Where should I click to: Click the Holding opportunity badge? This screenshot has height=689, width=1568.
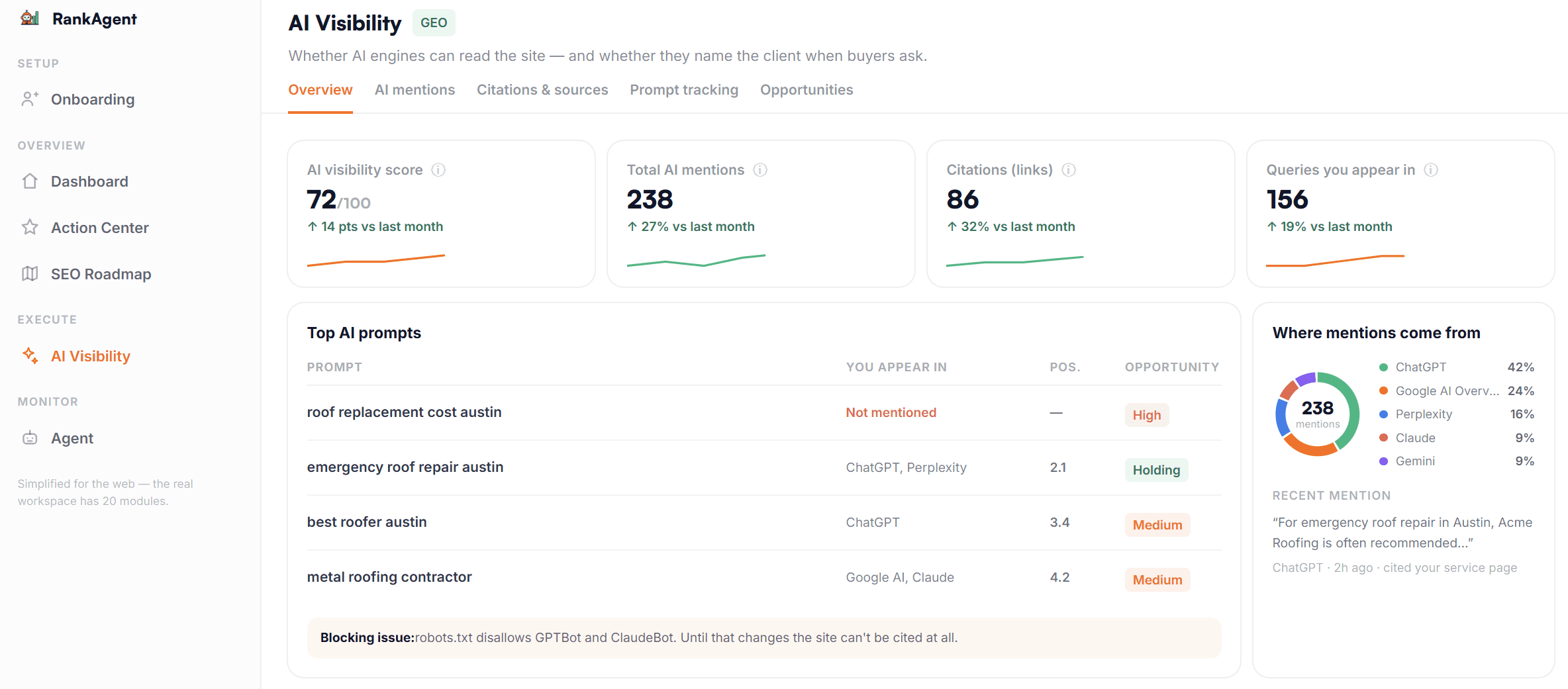coord(1156,470)
